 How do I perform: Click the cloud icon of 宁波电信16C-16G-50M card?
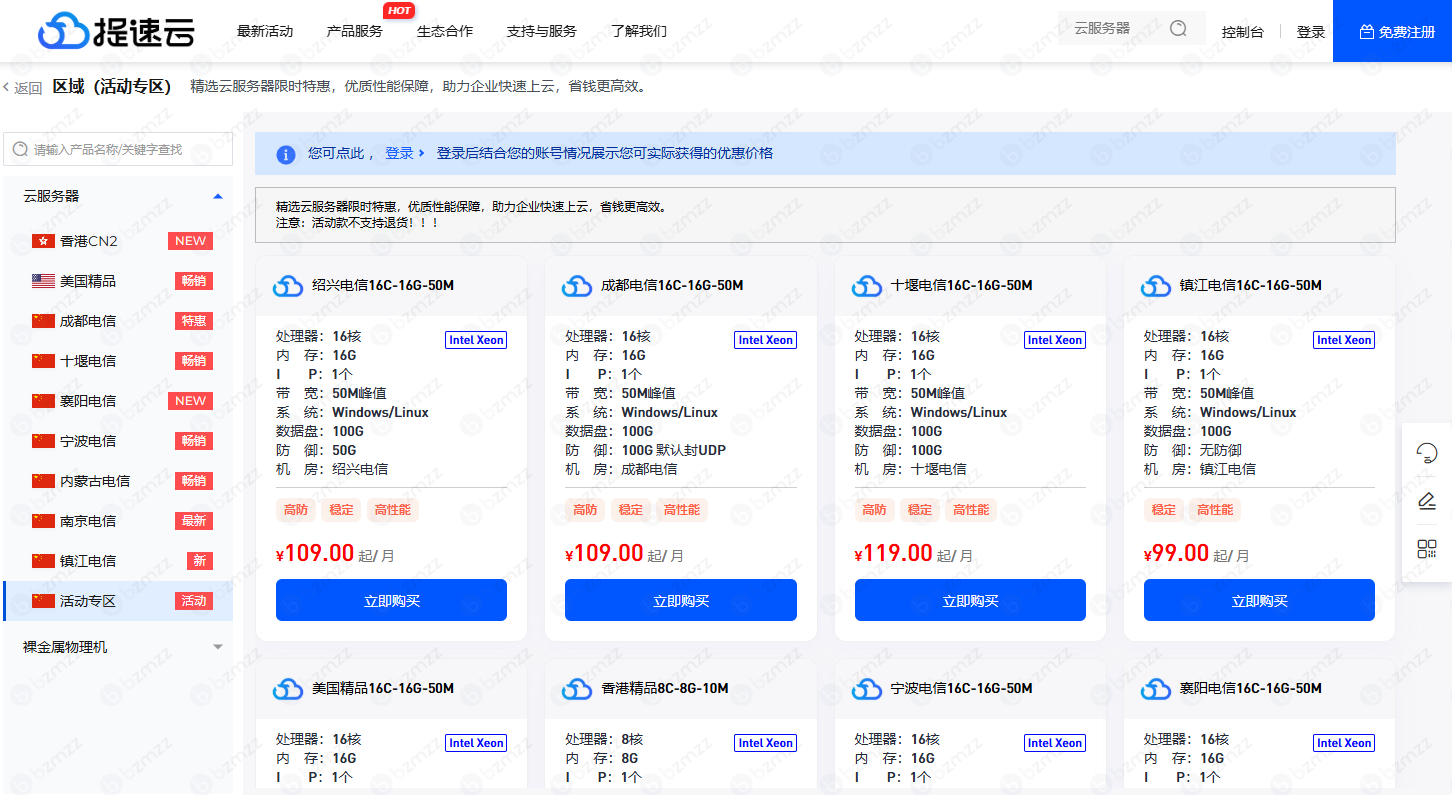[867, 689]
